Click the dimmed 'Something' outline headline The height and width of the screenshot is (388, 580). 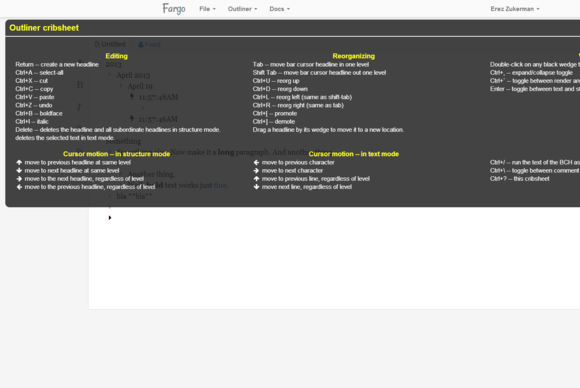pos(123,141)
